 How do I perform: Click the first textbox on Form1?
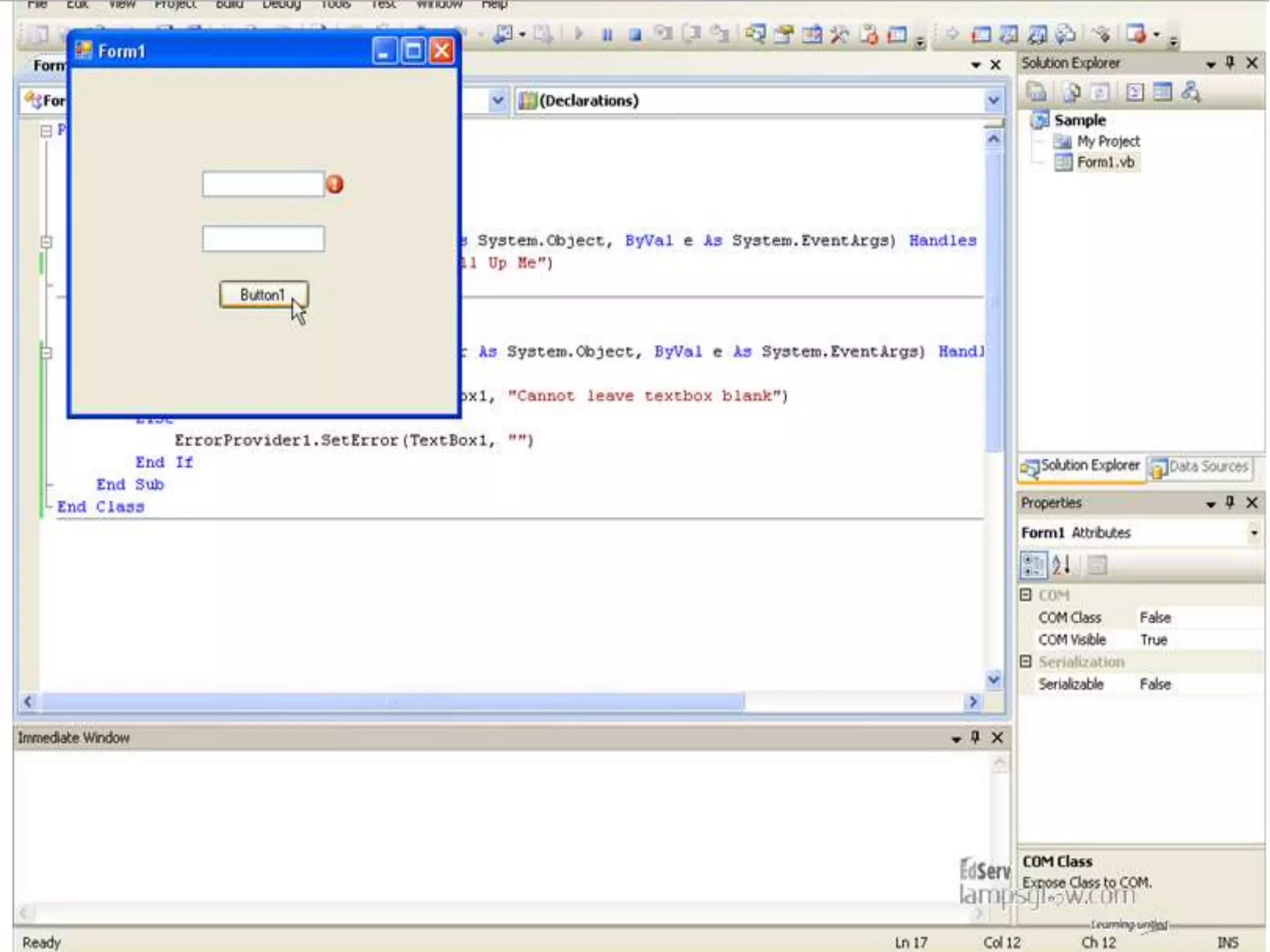point(263,184)
